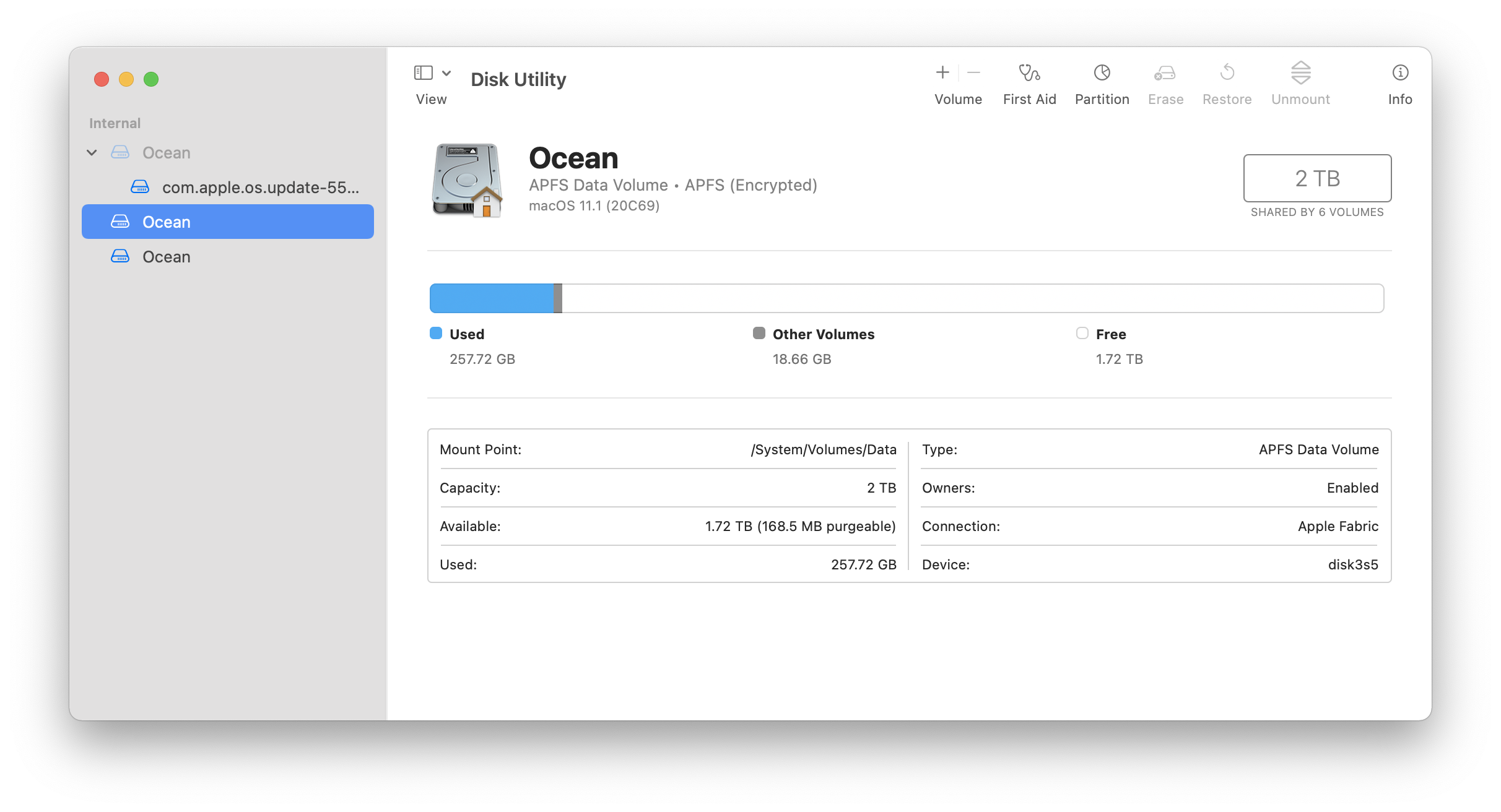This screenshot has height=812, width=1501.
Task: Click the highlighted Ocean data volume
Action: click(166, 222)
